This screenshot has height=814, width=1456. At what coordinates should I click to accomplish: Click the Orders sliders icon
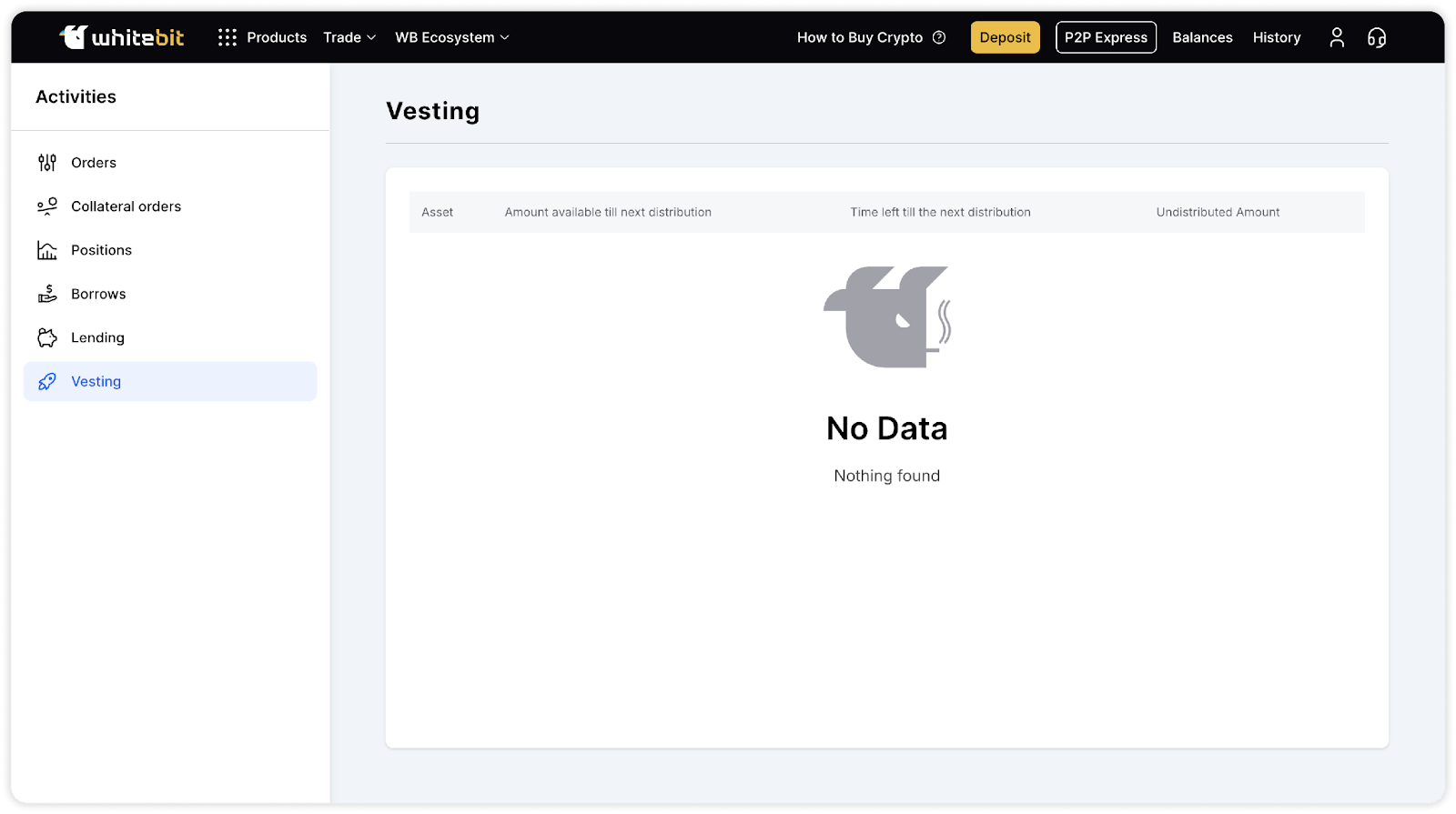[x=47, y=163]
